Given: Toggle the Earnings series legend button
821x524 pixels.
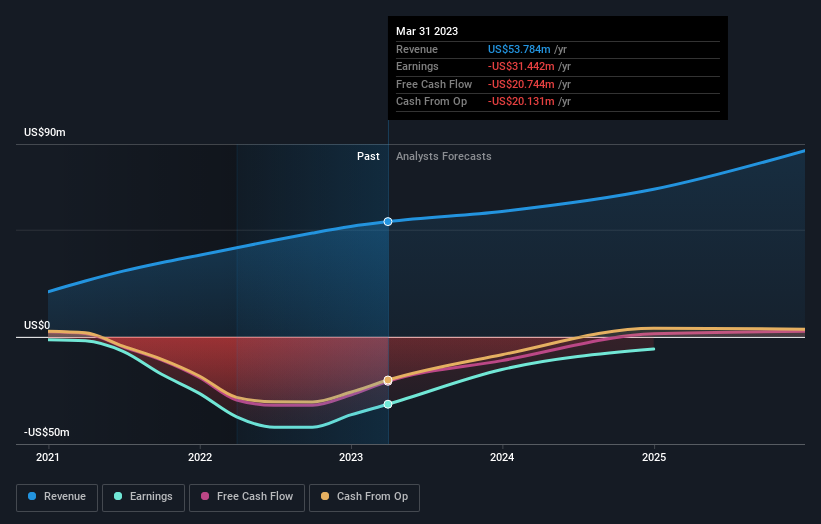Looking at the screenshot, I should (x=143, y=497).
